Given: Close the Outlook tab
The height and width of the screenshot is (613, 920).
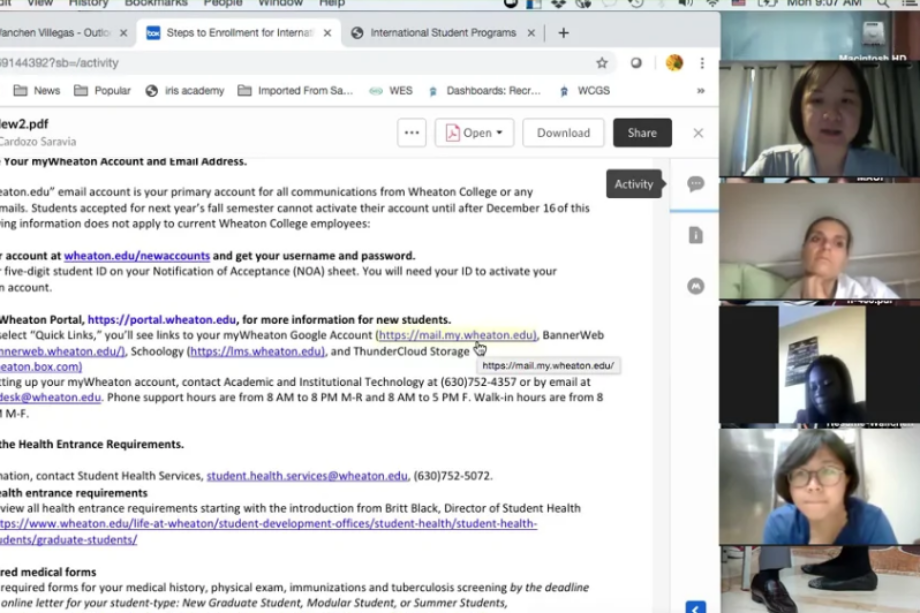Looking at the screenshot, I should tap(123, 33).
